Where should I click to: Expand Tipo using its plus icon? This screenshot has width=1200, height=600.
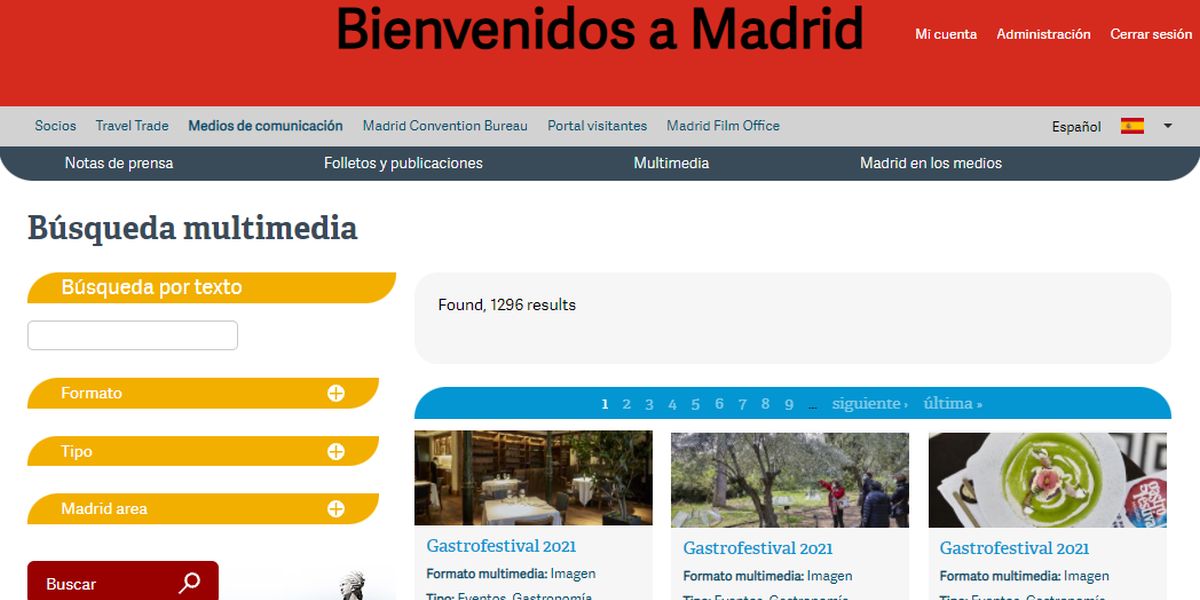tap(334, 451)
